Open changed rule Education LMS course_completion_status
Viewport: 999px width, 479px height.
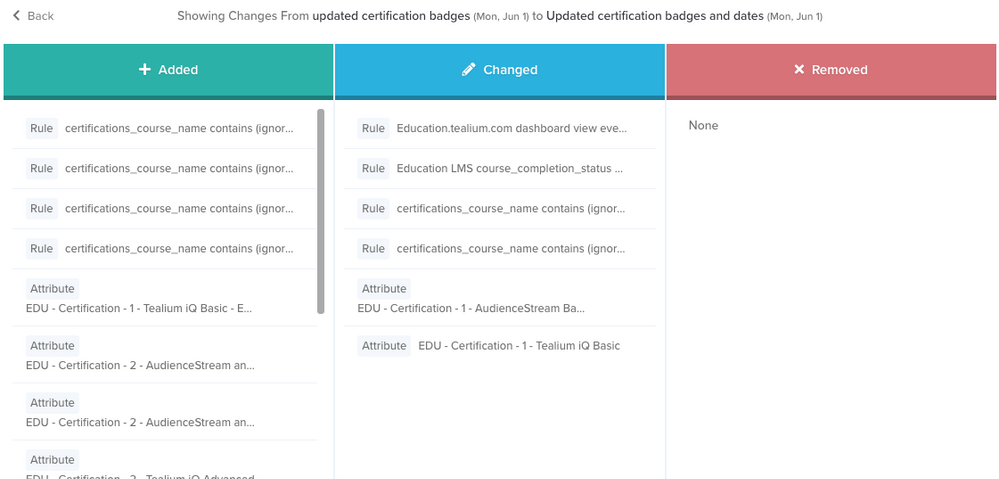click(509, 169)
